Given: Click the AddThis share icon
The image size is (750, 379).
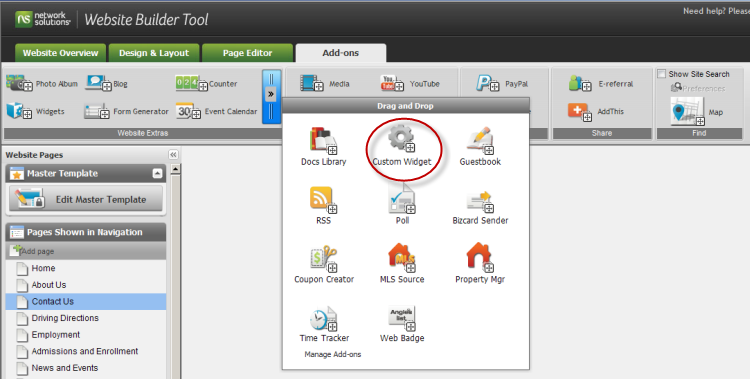Looking at the screenshot, I should (580, 111).
